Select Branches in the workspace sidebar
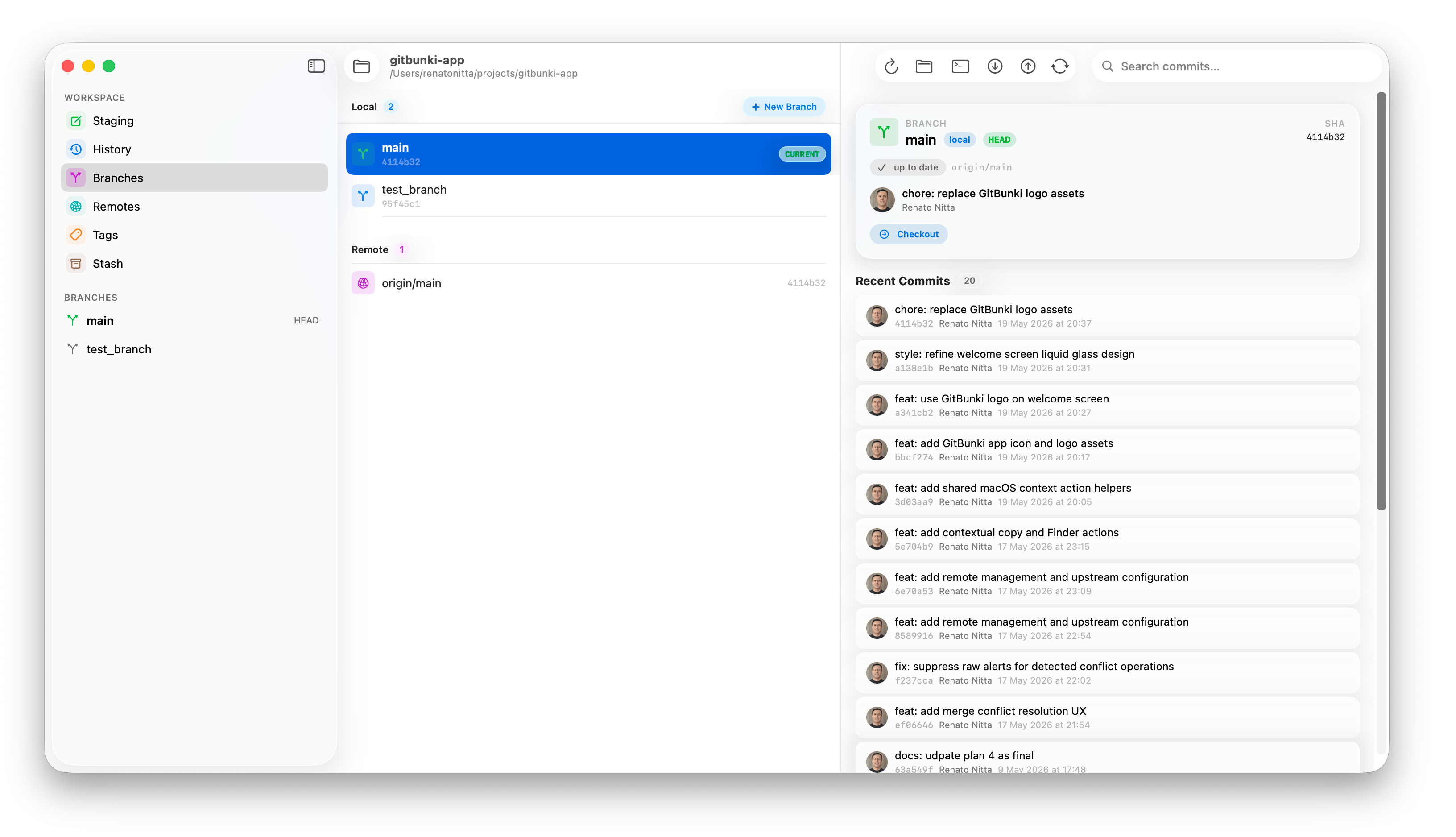The height and width of the screenshot is (837, 1456). click(x=194, y=178)
